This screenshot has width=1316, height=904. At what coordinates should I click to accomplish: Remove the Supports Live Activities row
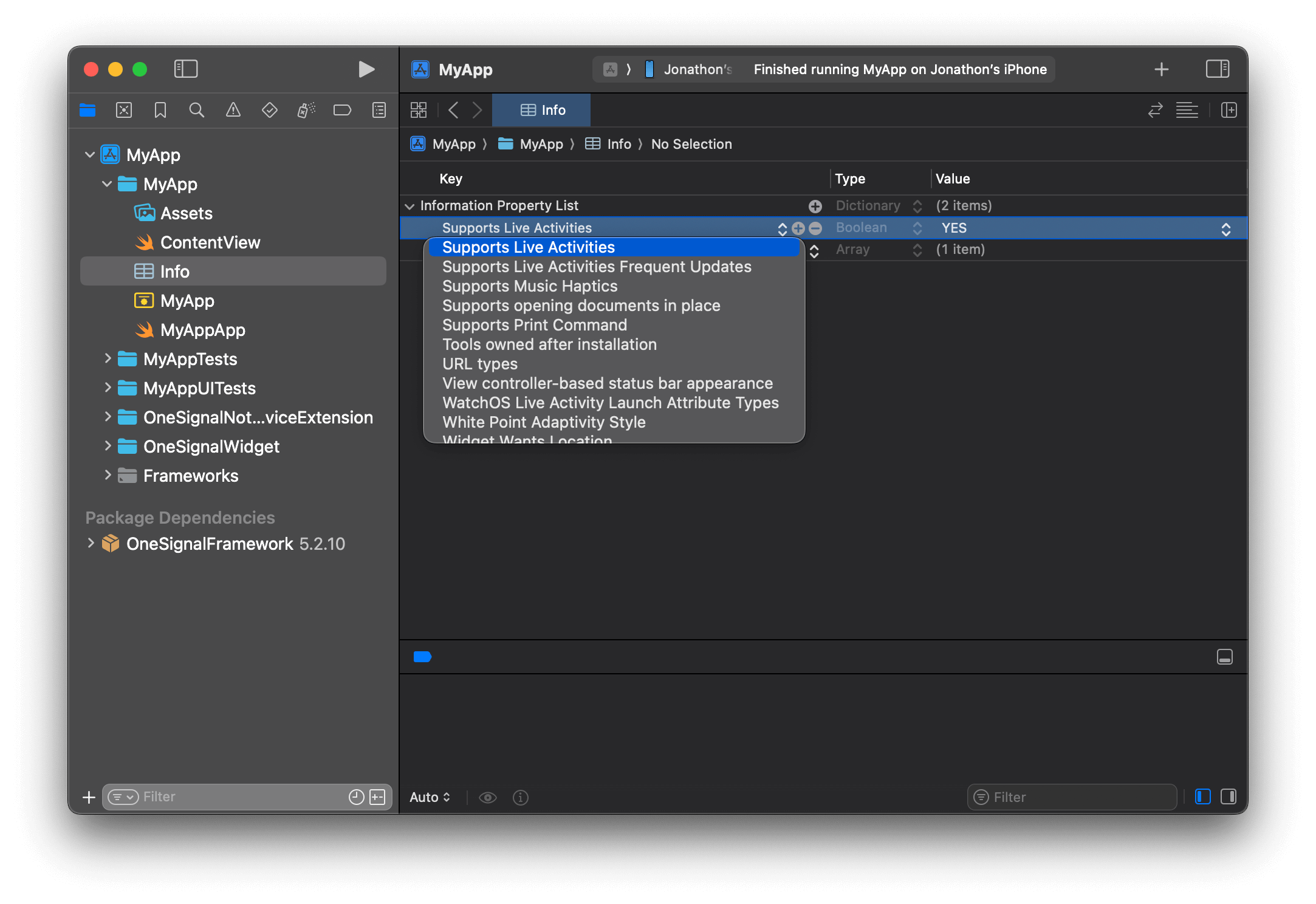coord(815,228)
